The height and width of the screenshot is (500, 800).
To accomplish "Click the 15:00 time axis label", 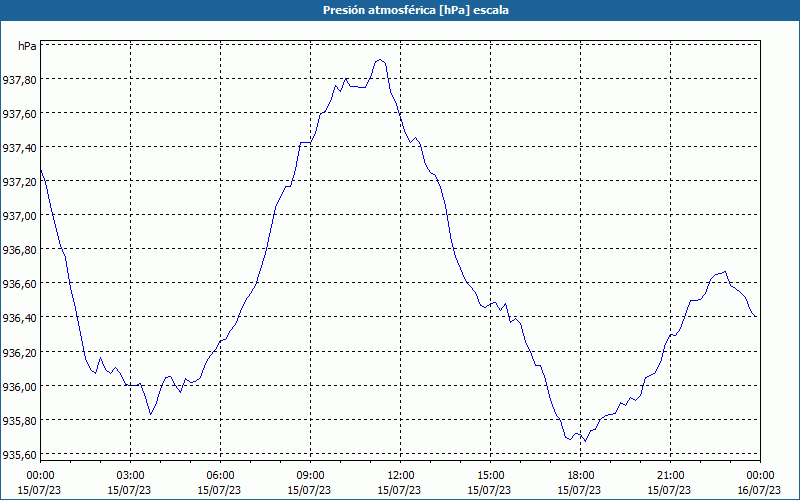I will click(490, 476).
